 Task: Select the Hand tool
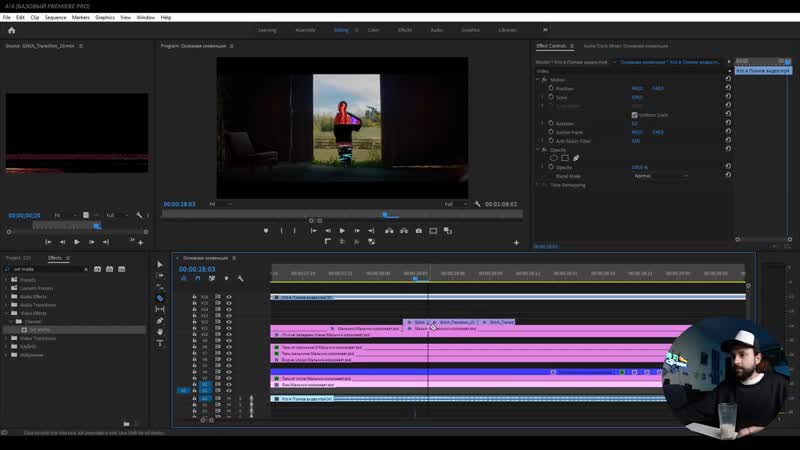(x=160, y=332)
